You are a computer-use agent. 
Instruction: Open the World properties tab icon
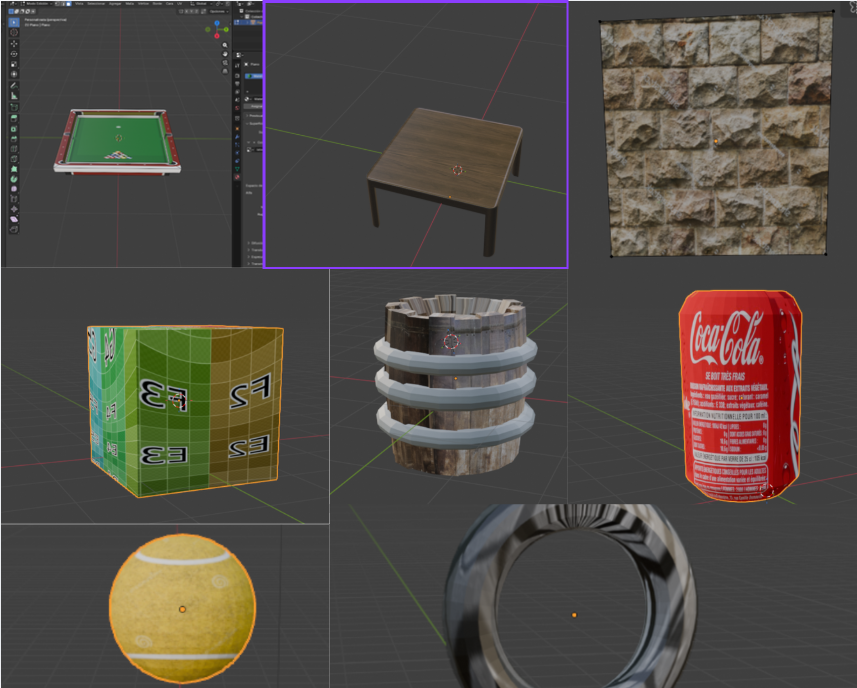[x=237, y=108]
